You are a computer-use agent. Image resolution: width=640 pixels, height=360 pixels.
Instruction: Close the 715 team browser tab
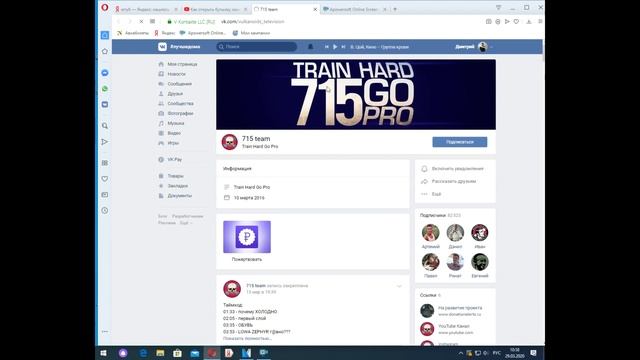click(x=315, y=9)
